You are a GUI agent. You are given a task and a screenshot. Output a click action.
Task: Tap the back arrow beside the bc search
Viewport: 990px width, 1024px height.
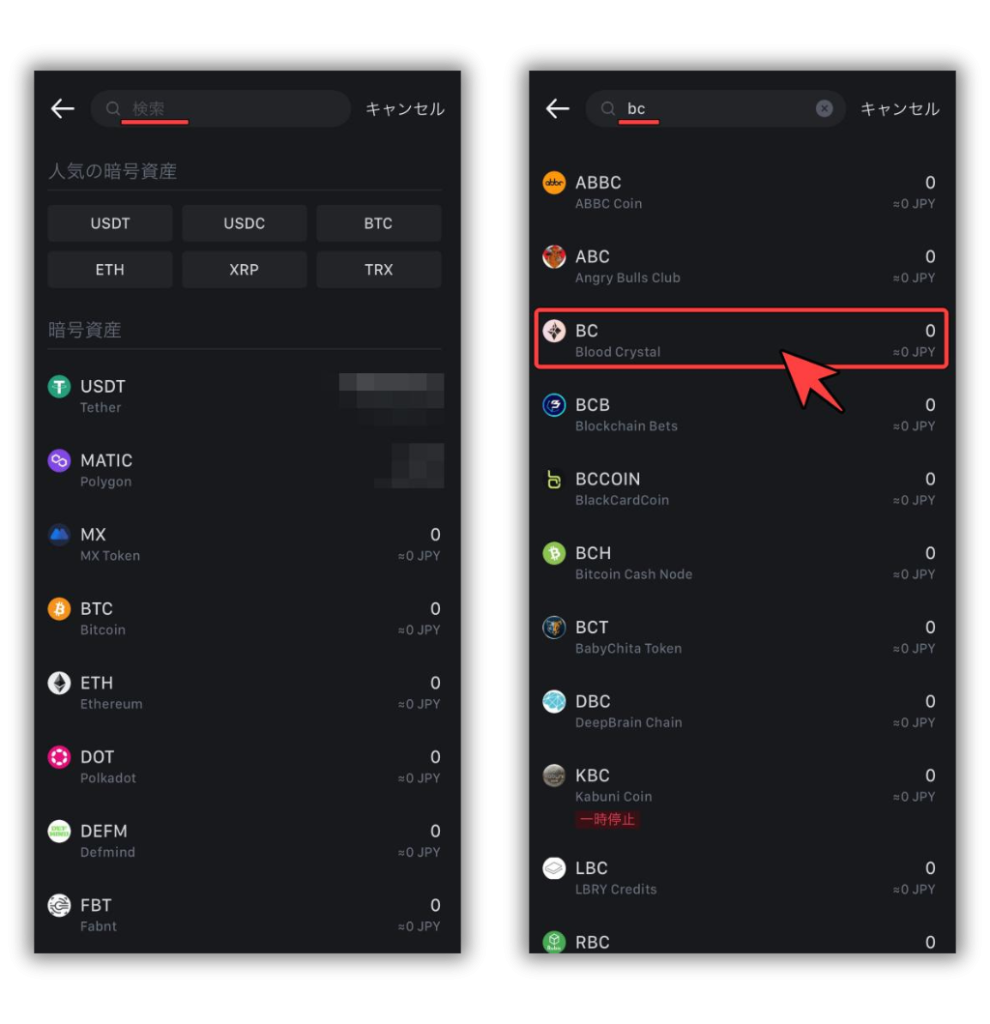point(558,108)
